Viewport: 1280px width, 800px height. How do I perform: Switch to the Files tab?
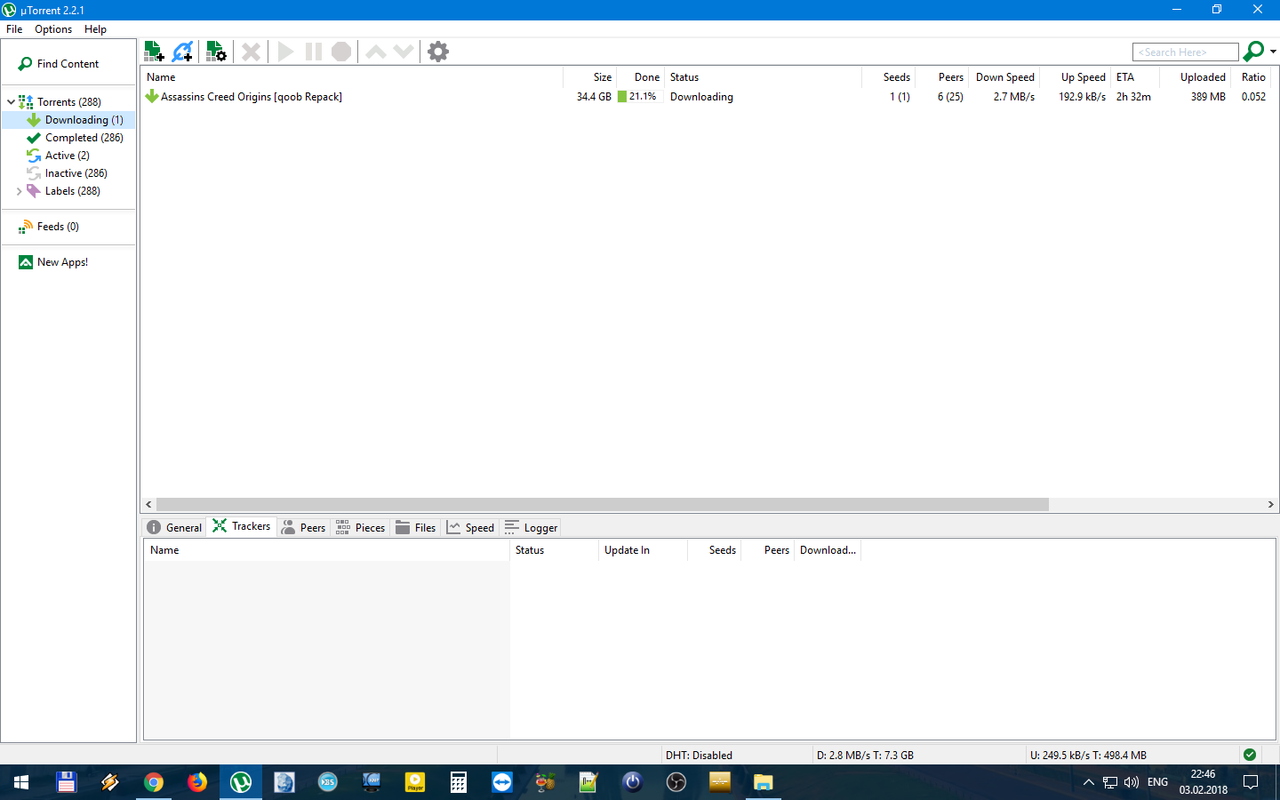[x=416, y=527]
